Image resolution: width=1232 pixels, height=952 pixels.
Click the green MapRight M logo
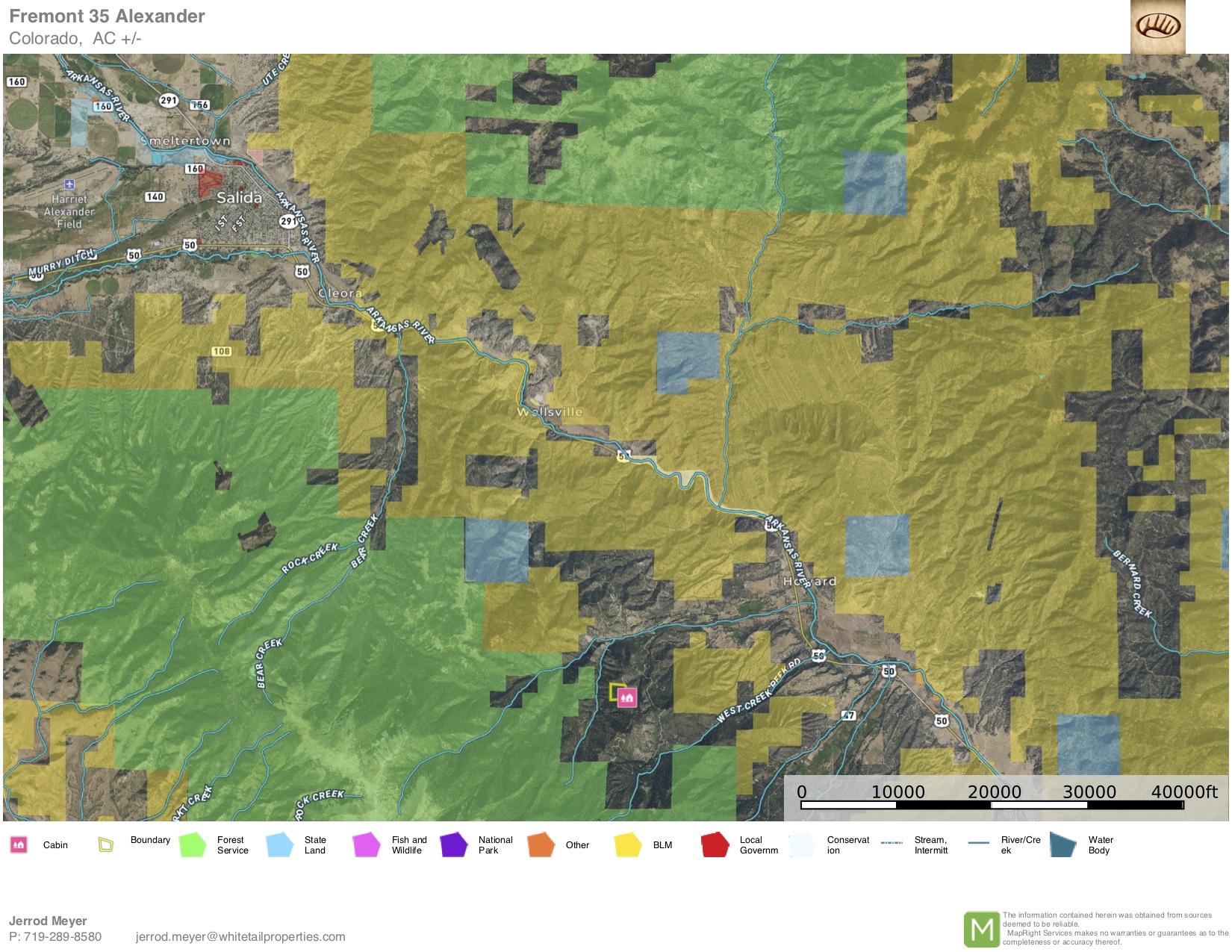(x=981, y=929)
